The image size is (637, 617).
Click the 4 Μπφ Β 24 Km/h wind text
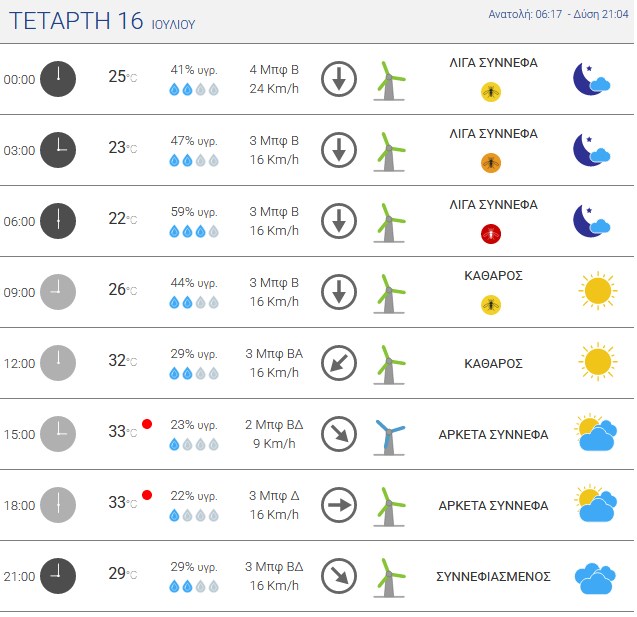coord(274,79)
